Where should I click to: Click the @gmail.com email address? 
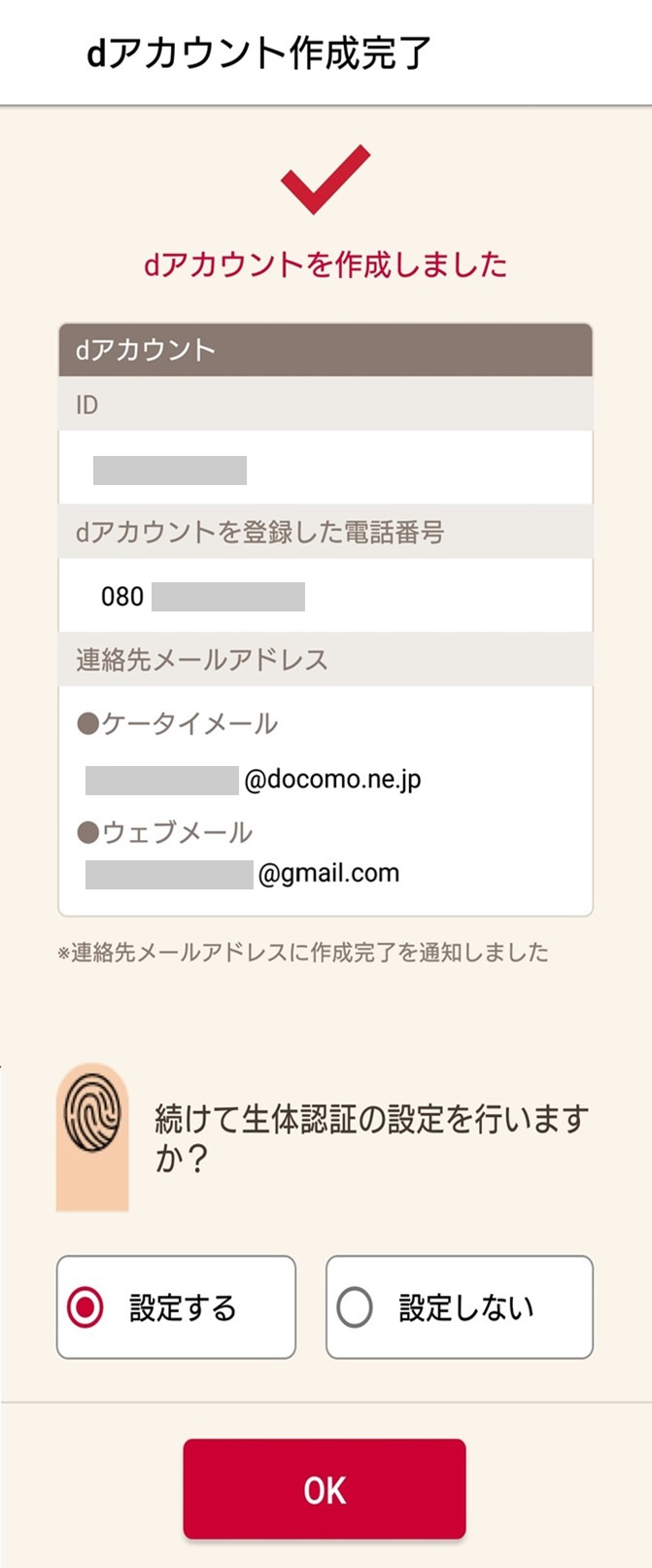243,873
